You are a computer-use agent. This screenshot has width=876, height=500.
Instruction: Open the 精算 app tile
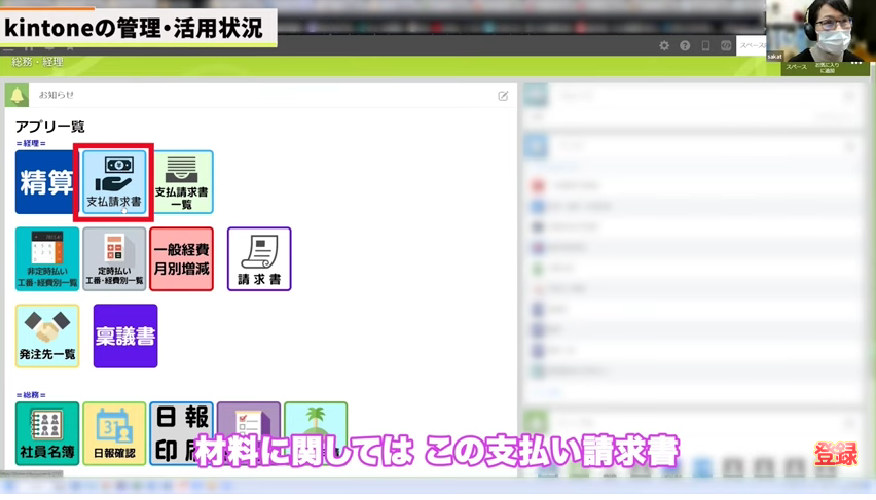click(x=45, y=182)
